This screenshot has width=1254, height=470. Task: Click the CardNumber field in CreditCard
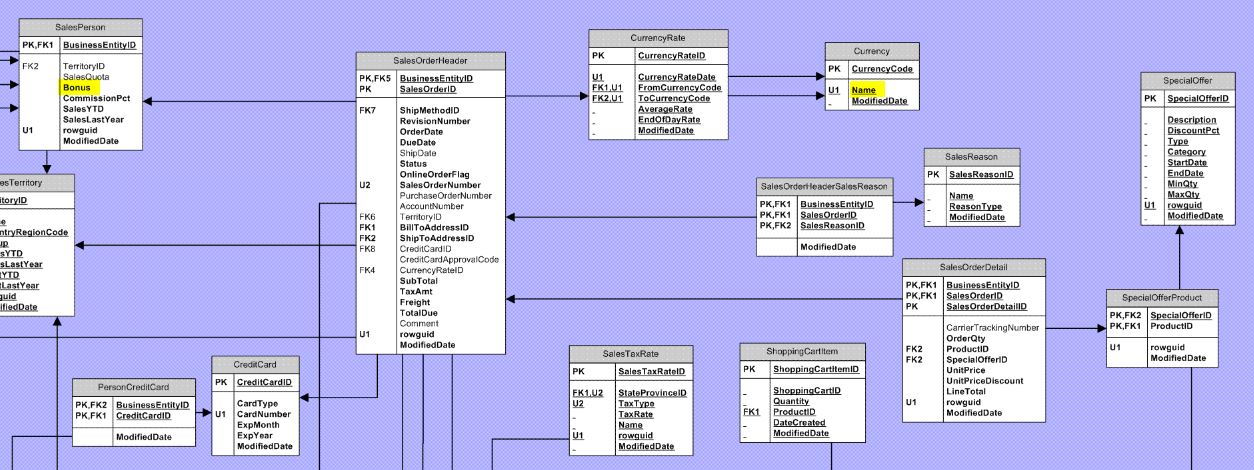(263, 413)
